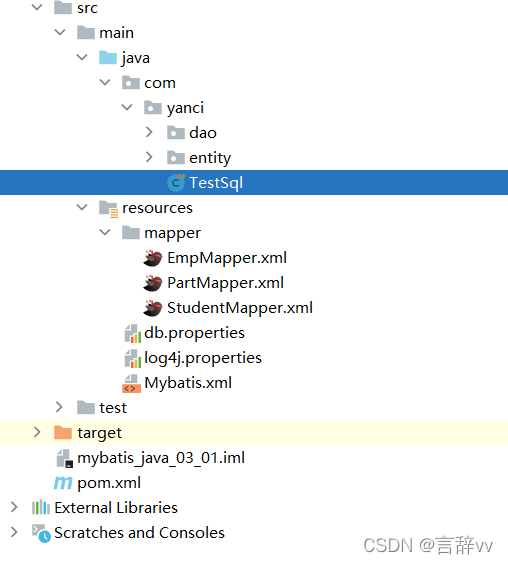Click the 'resources' folder label
The image size is (508, 564).
coord(158,208)
